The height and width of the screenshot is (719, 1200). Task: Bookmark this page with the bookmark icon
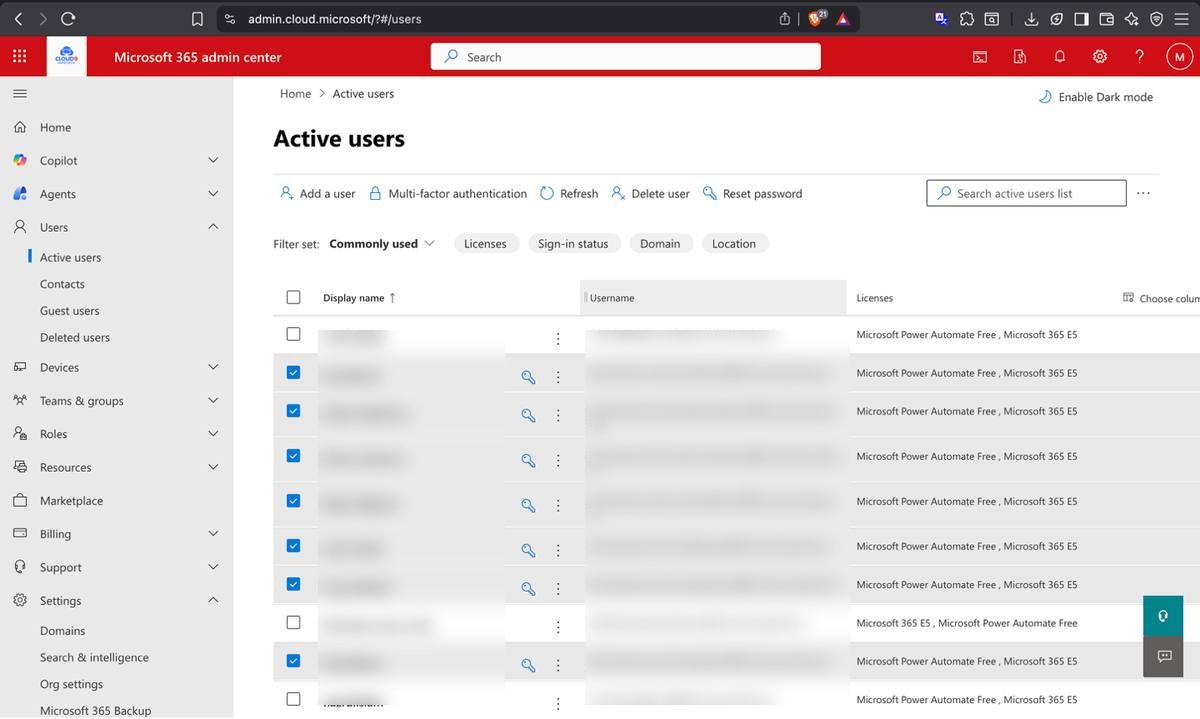pos(197,19)
